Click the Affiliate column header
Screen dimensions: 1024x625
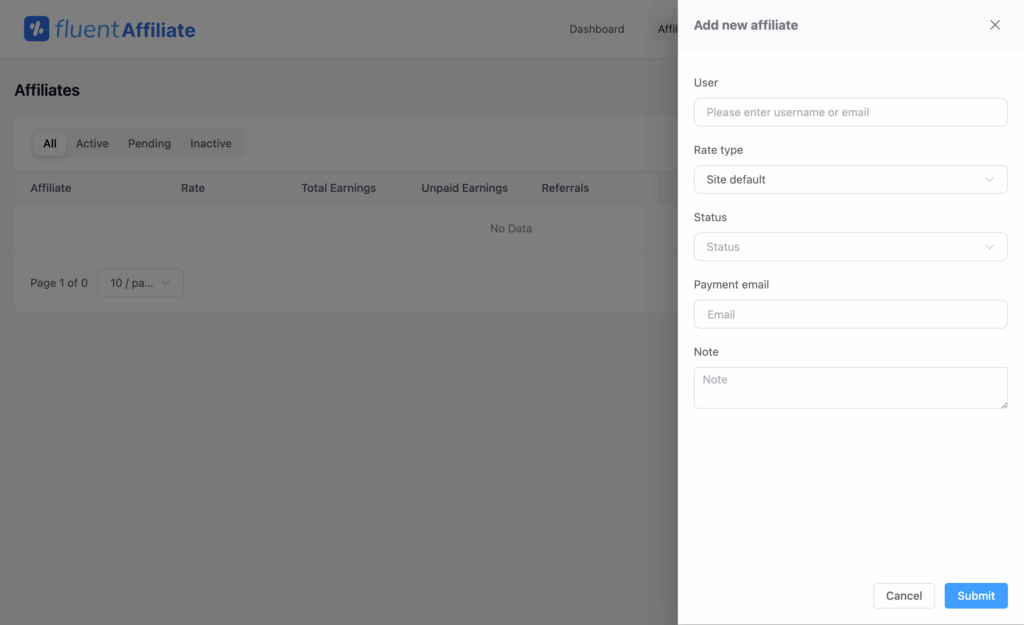(x=50, y=187)
